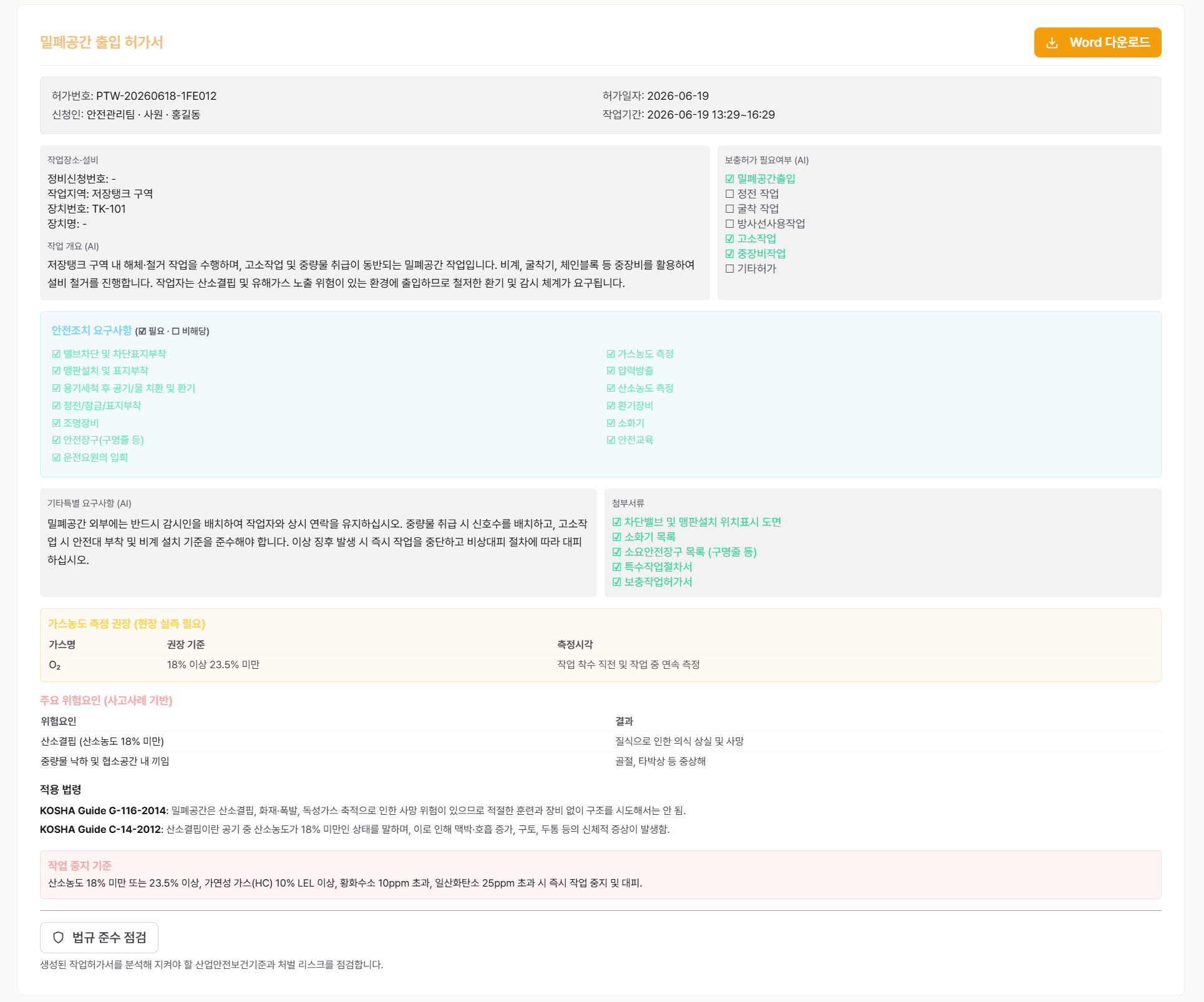Toggle the 안전교육 item
1204x1002 pixels.
click(x=630, y=440)
